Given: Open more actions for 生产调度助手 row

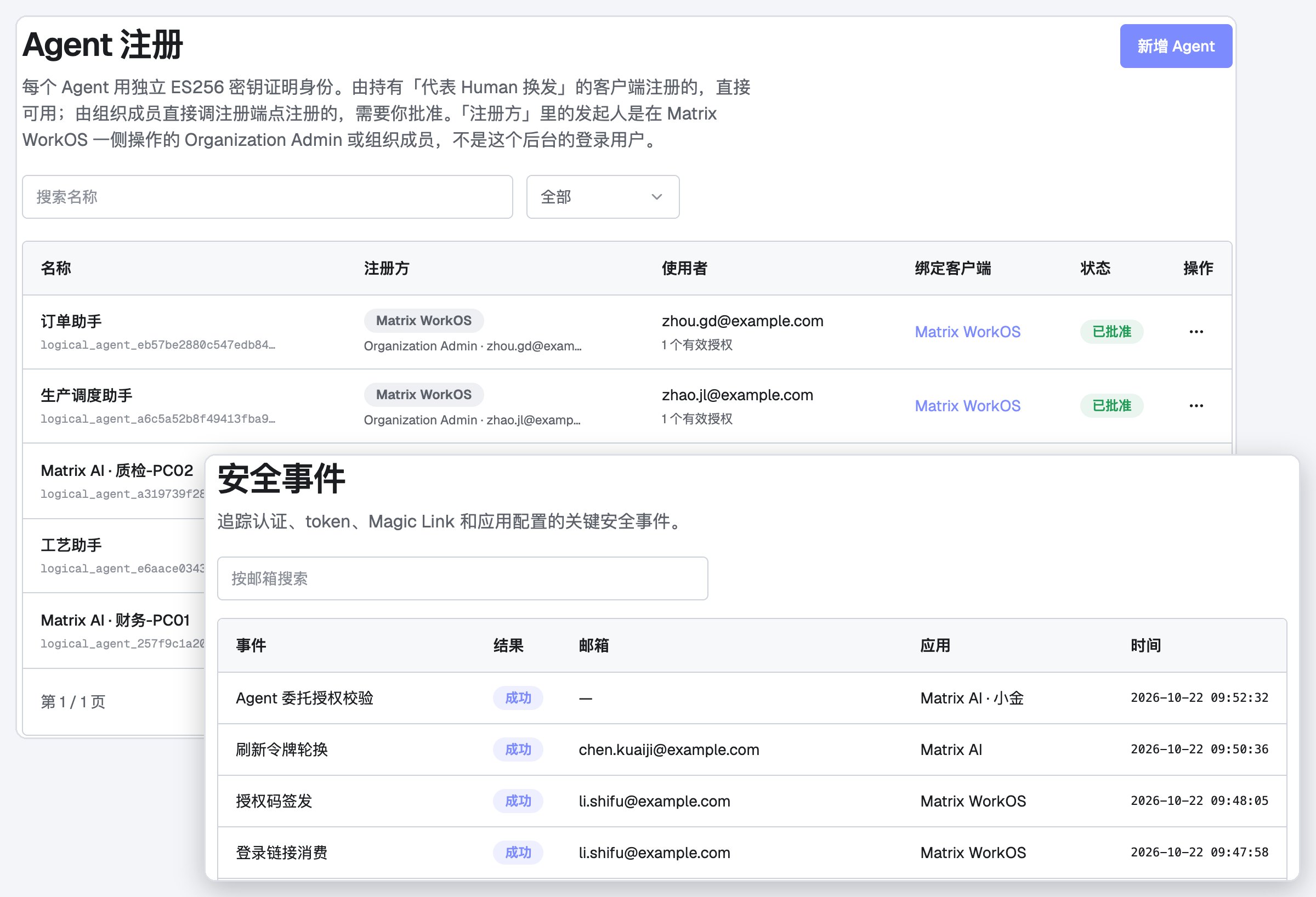Looking at the screenshot, I should (x=1196, y=406).
